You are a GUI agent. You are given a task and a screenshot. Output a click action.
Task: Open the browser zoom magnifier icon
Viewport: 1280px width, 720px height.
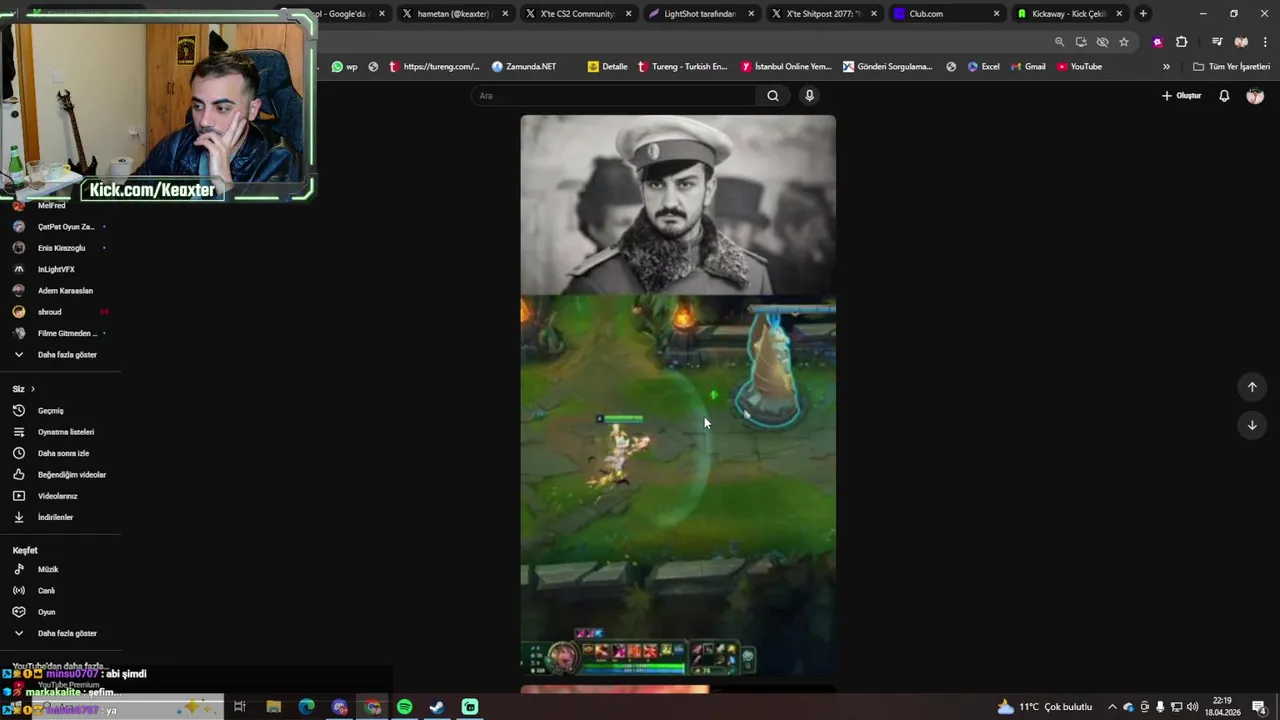pos(1059,42)
